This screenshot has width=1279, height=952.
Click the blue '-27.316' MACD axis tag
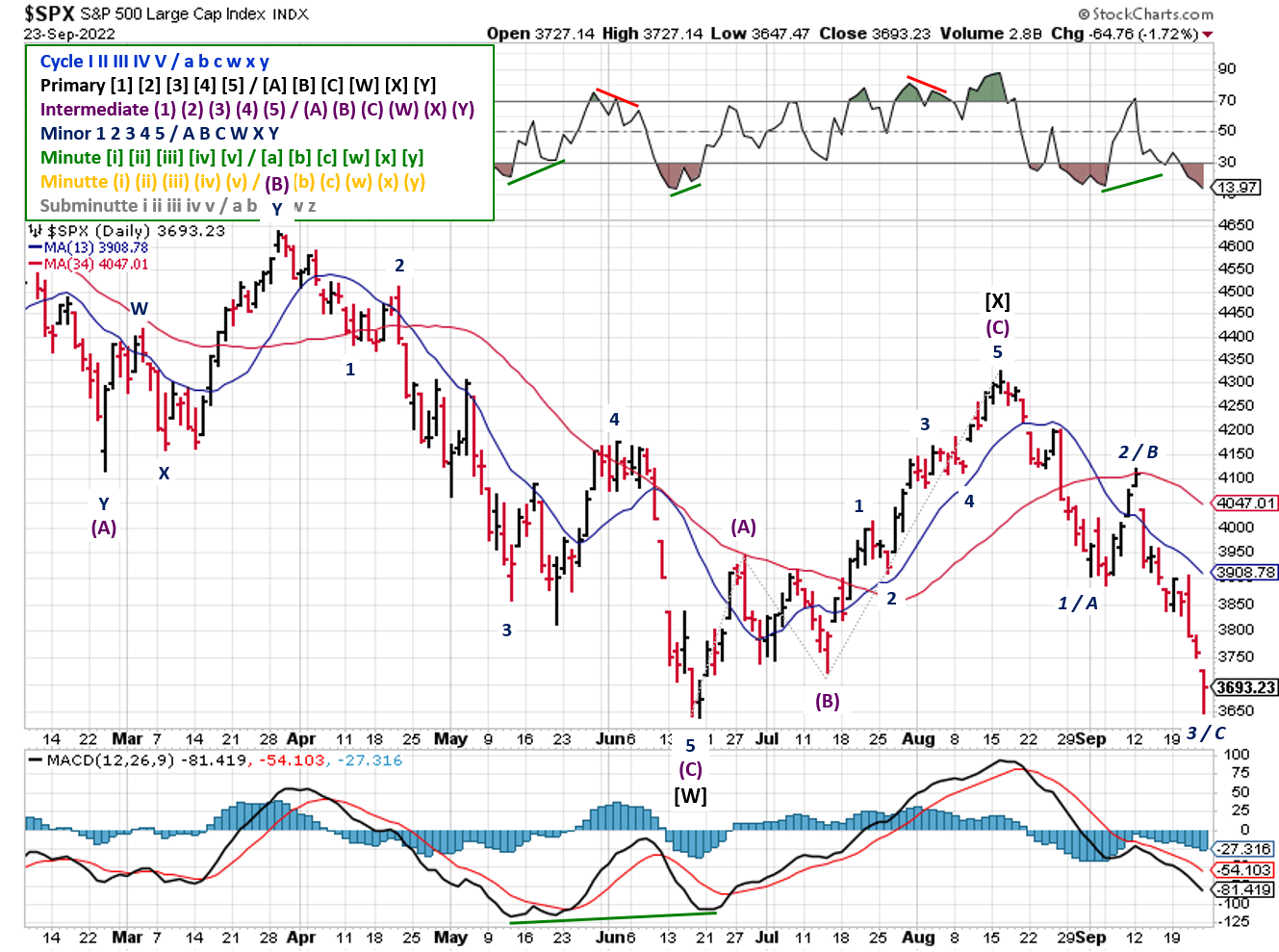coord(1245,850)
